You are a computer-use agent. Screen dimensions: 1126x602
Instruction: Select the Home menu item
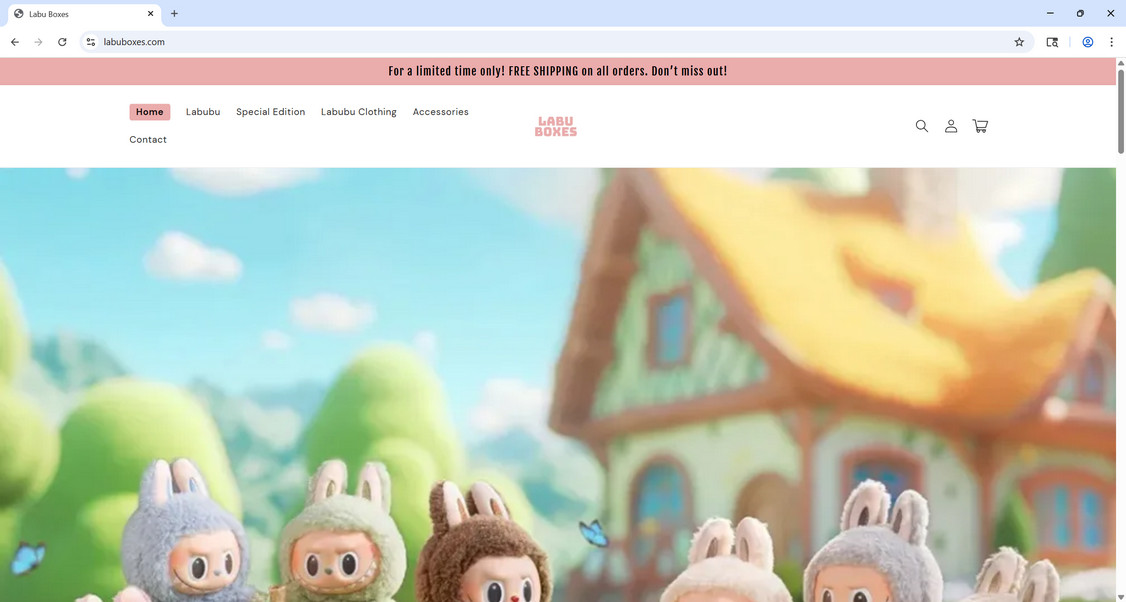click(149, 112)
